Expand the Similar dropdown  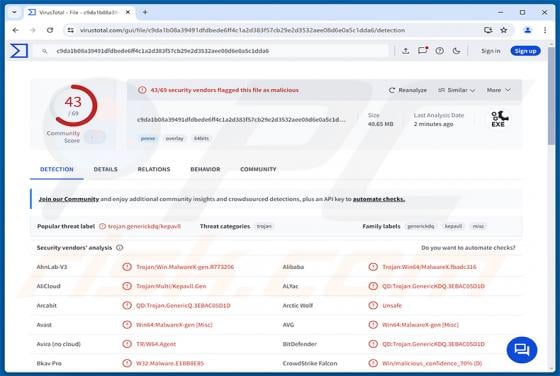pyautogui.click(x=456, y=90)
